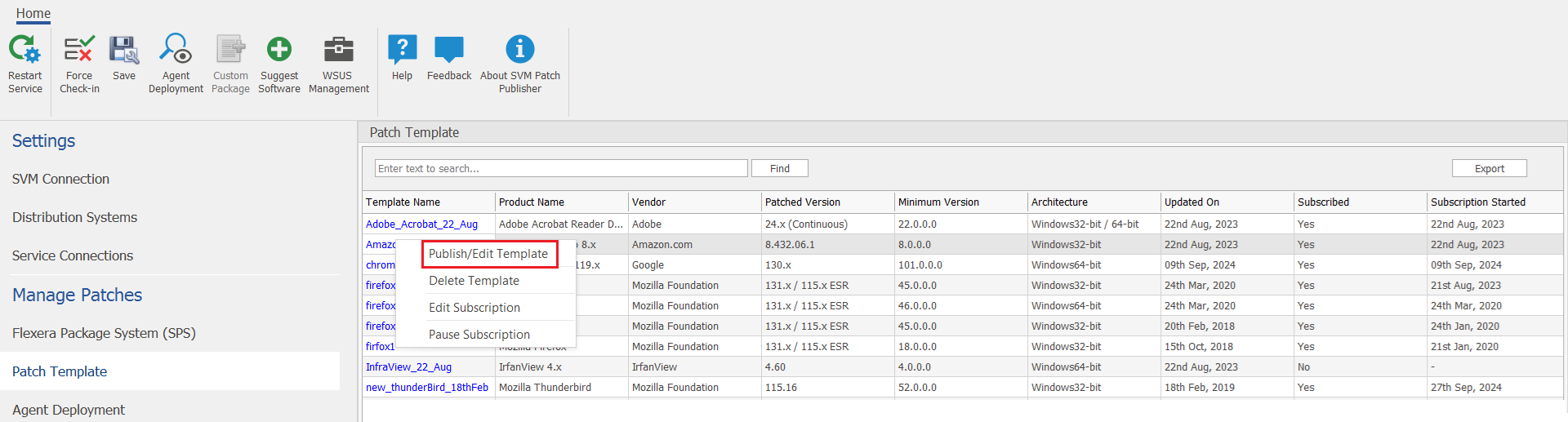The height and width of the screenshot is (422, 1568).
Task: Click the Force Check-in icon
Action: point(79,49)
